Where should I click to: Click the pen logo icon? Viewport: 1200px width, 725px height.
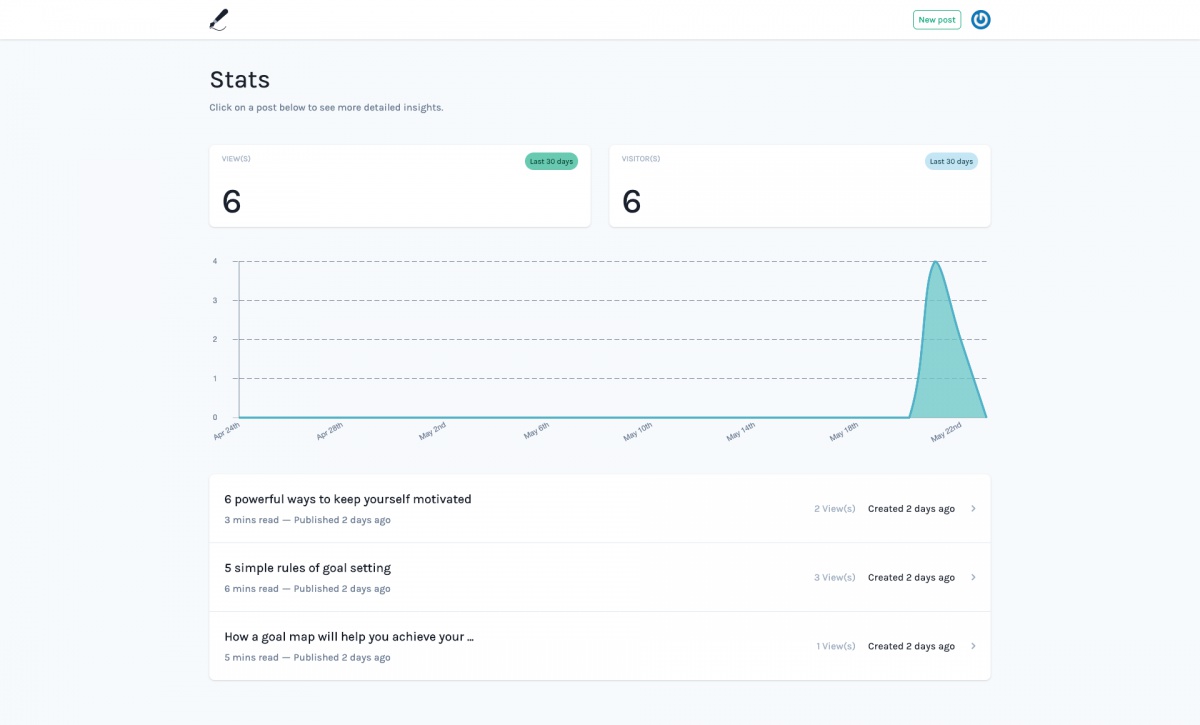click(218, 19)
